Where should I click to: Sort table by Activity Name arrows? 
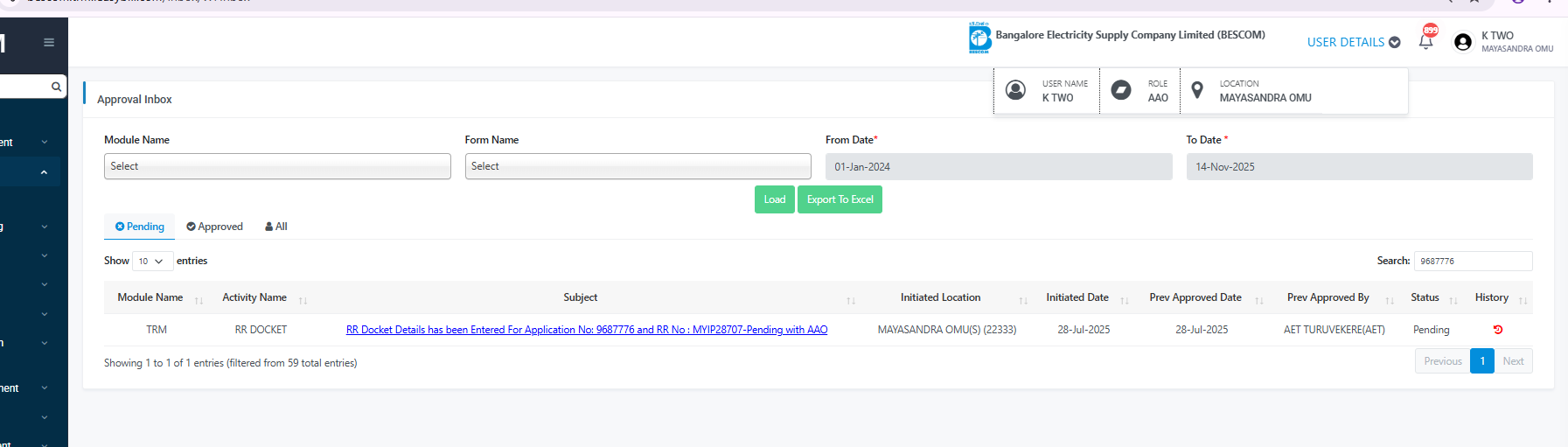point(303,300)
